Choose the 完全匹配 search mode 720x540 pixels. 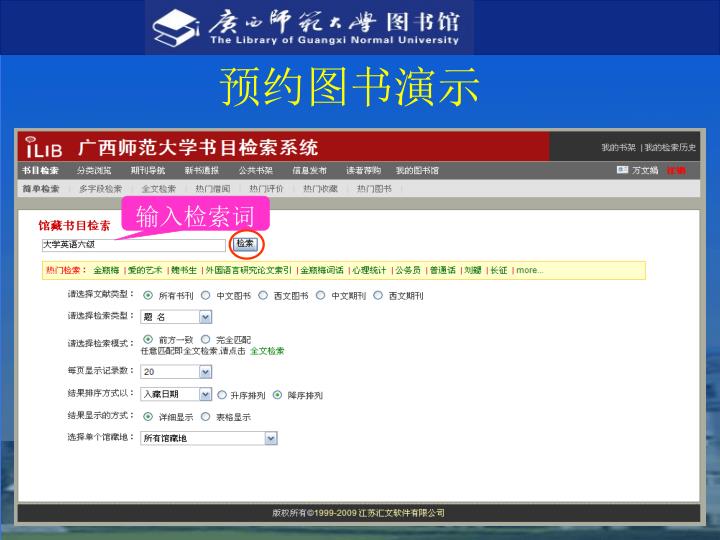point(206,339)
